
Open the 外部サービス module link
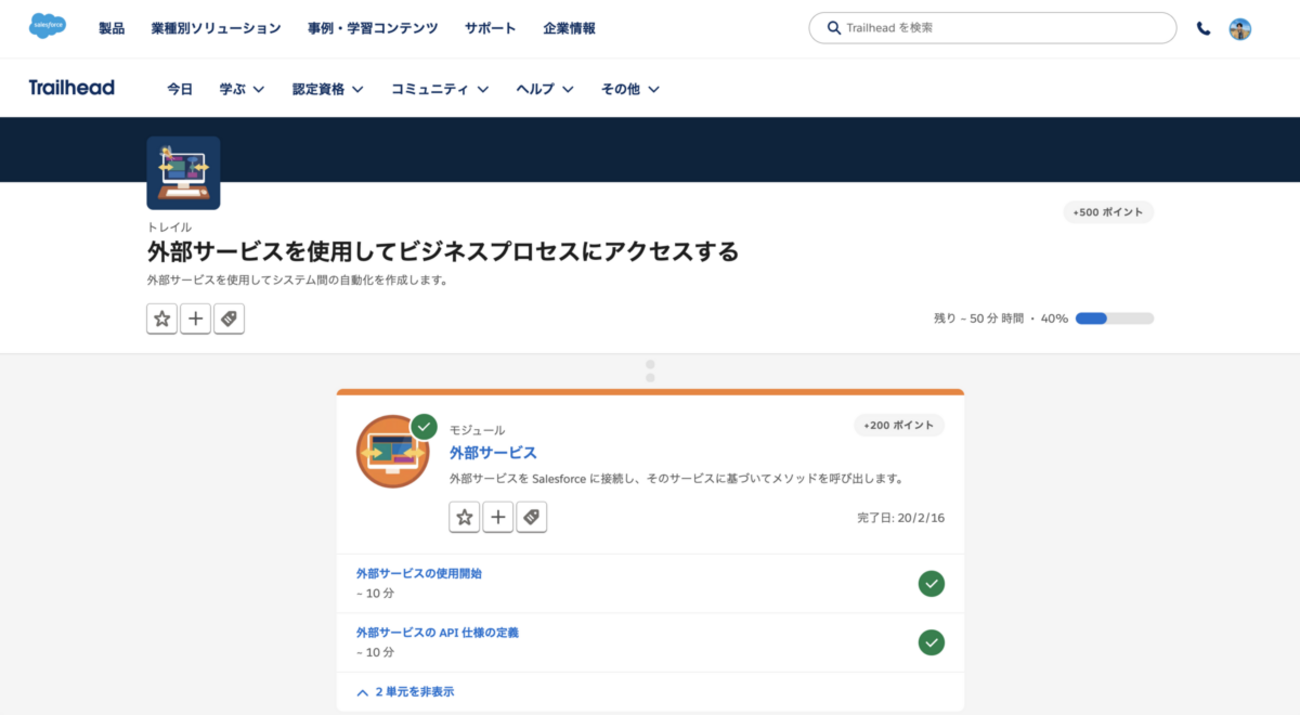point(493,453)
